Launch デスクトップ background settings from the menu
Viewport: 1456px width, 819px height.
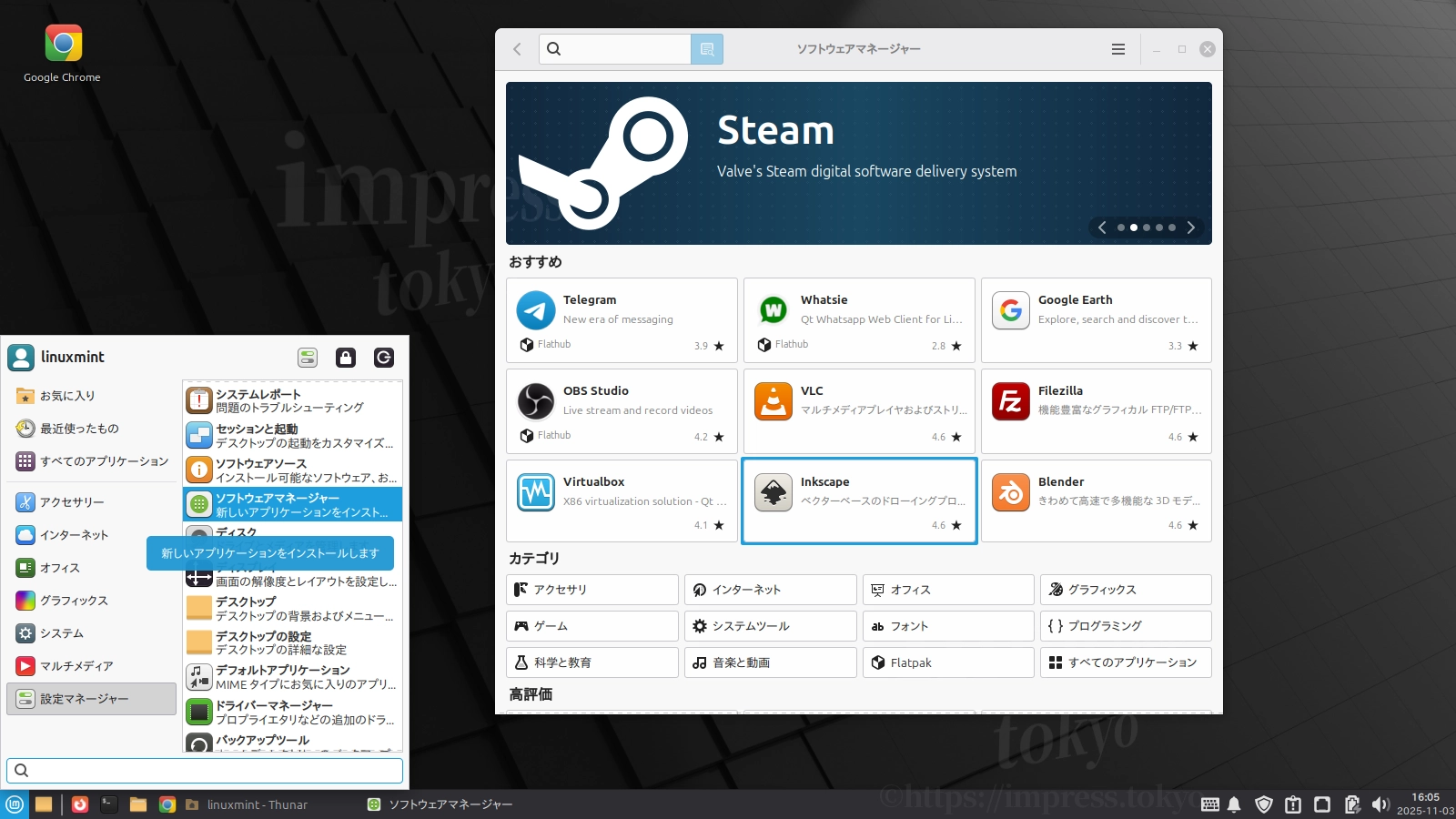(x=292, y=609)
